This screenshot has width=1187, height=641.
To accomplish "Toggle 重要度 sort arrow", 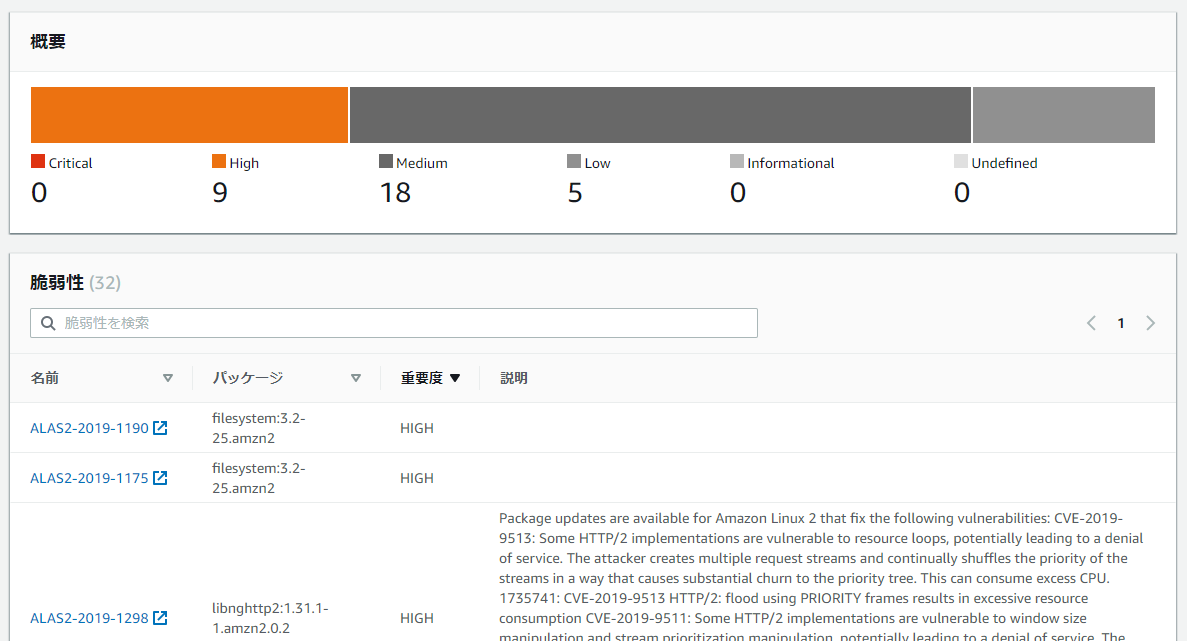I will 455,378.
